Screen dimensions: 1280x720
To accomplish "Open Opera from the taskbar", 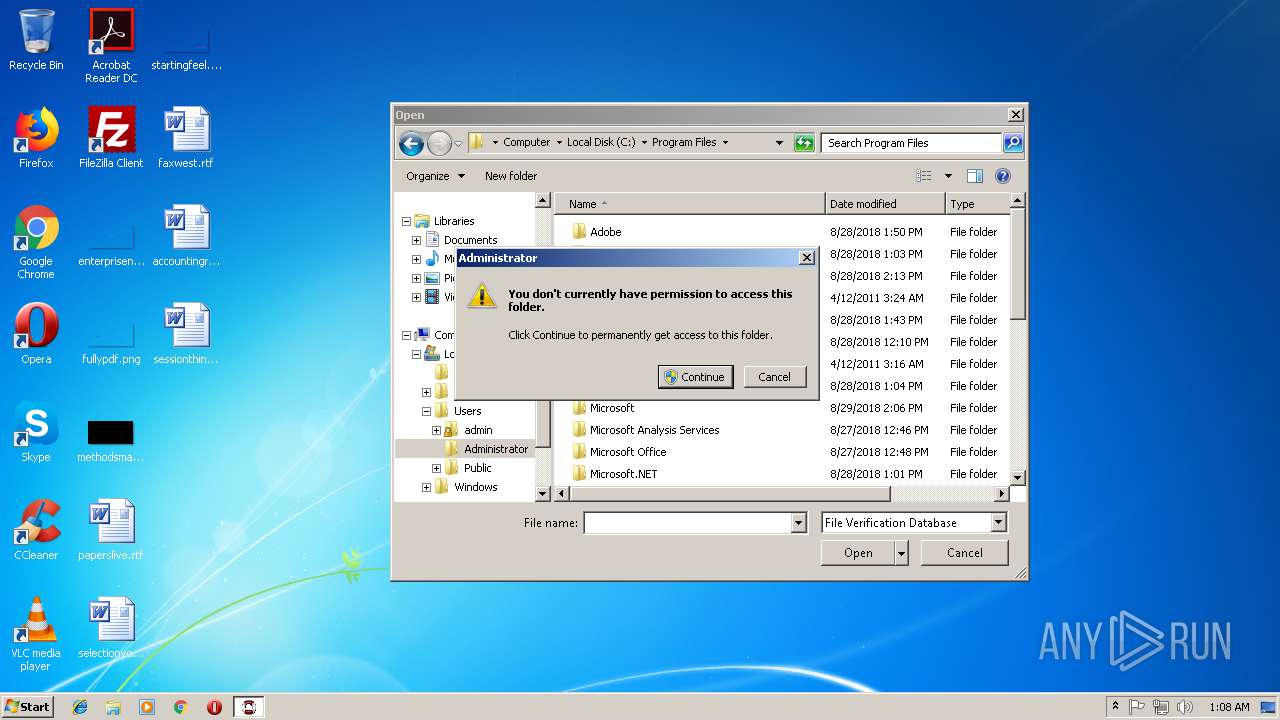I will (214, 707).
